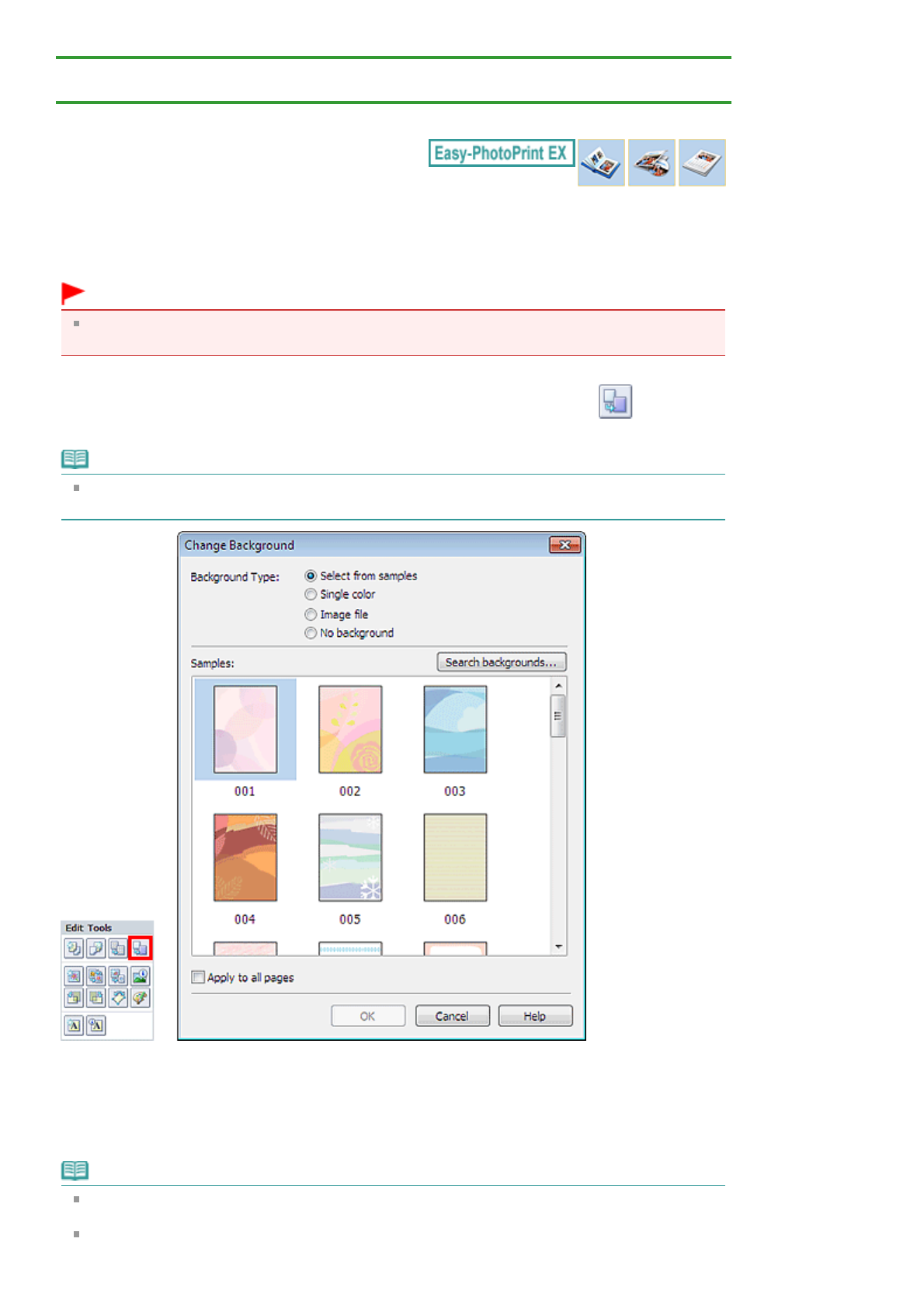This screenshot has height=1308, width=924.
Task: Click the Search backgrounds... button
Action: point(502,662)
